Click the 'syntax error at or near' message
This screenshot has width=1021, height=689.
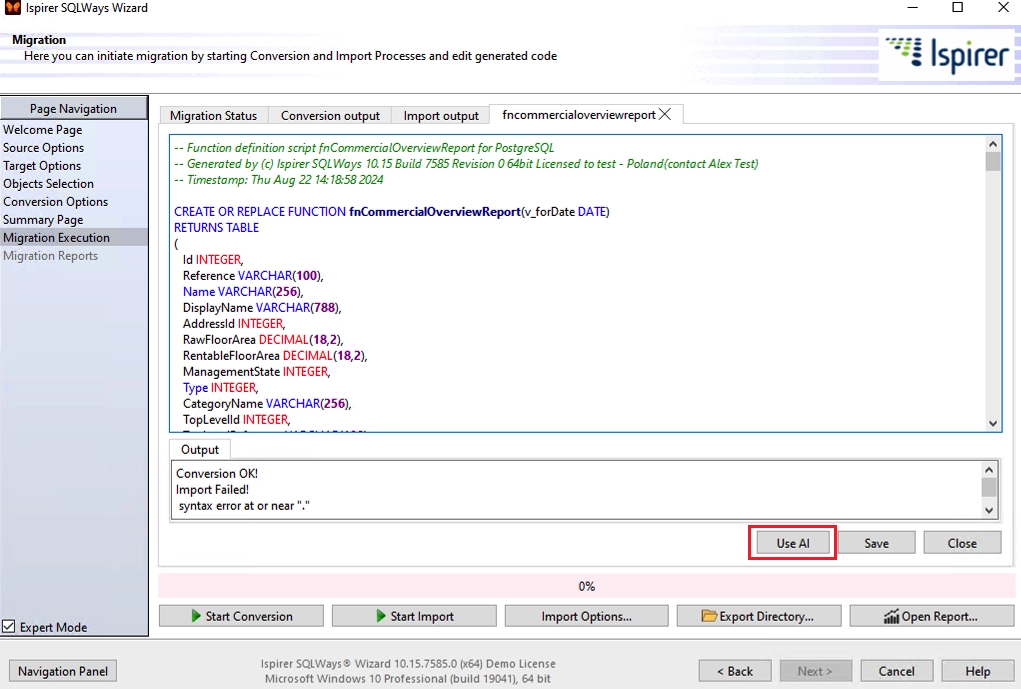tap(244, 506)
